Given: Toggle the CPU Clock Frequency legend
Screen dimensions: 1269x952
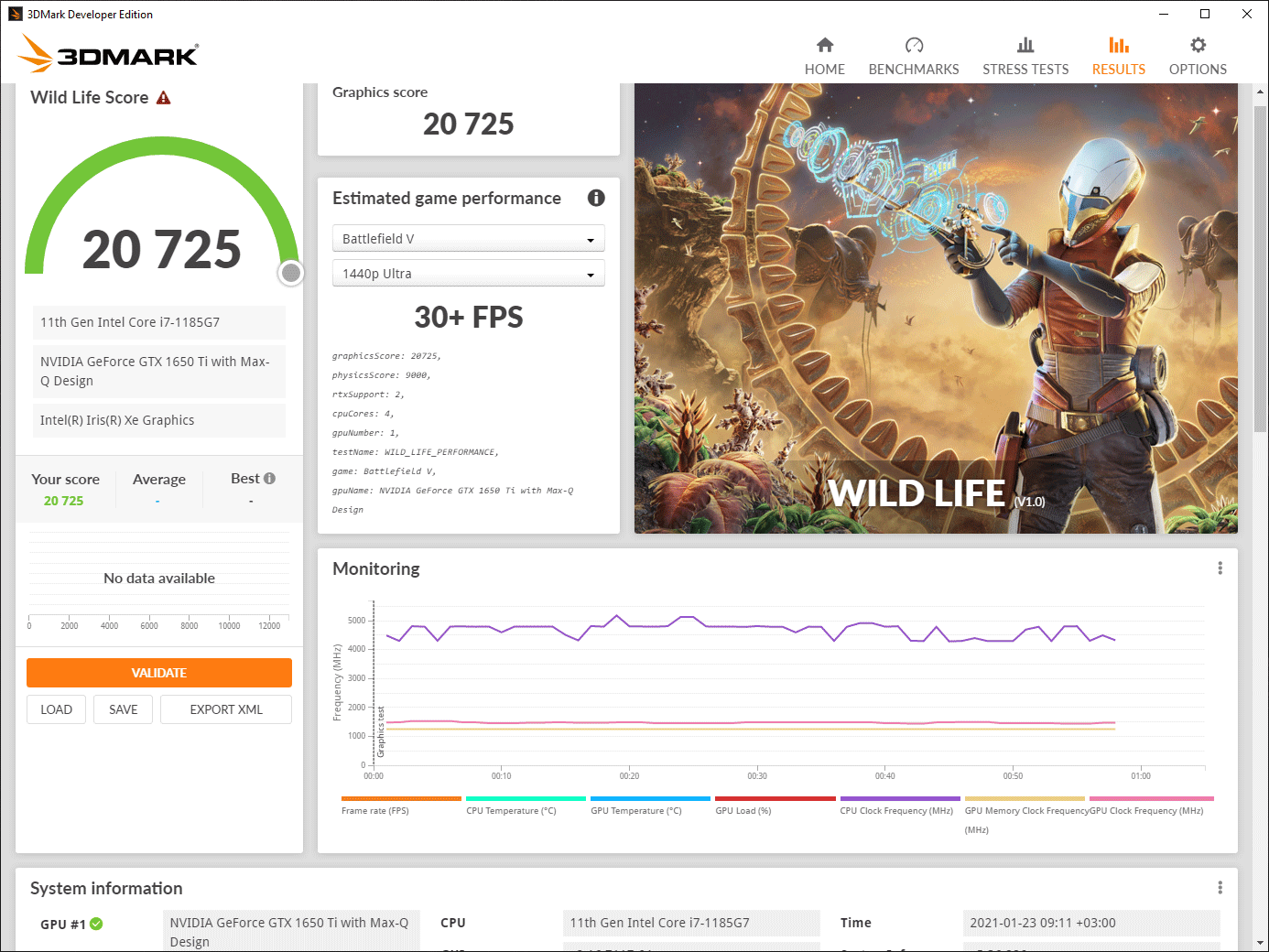Looking at the screenshot, I should click(x=899, y=806).
